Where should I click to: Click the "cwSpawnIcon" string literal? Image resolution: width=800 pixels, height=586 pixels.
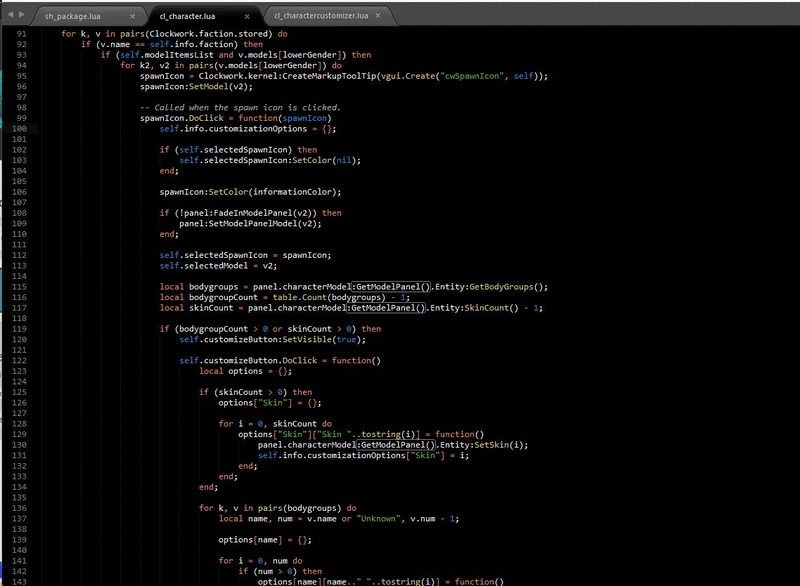click(x=472, y=76)
